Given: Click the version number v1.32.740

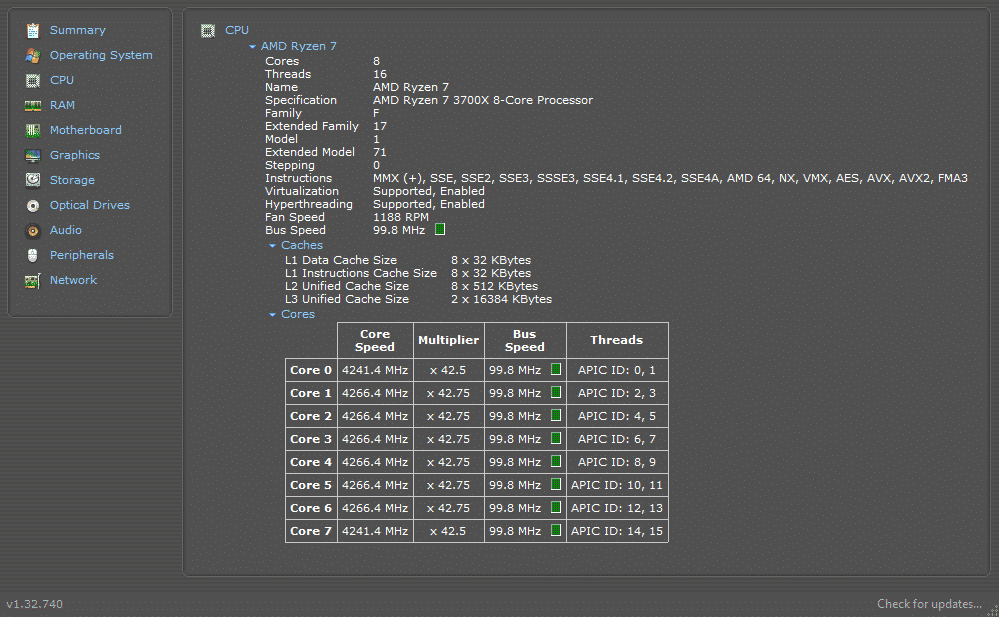Looking at the screenshot, I should tap(35, 604).
